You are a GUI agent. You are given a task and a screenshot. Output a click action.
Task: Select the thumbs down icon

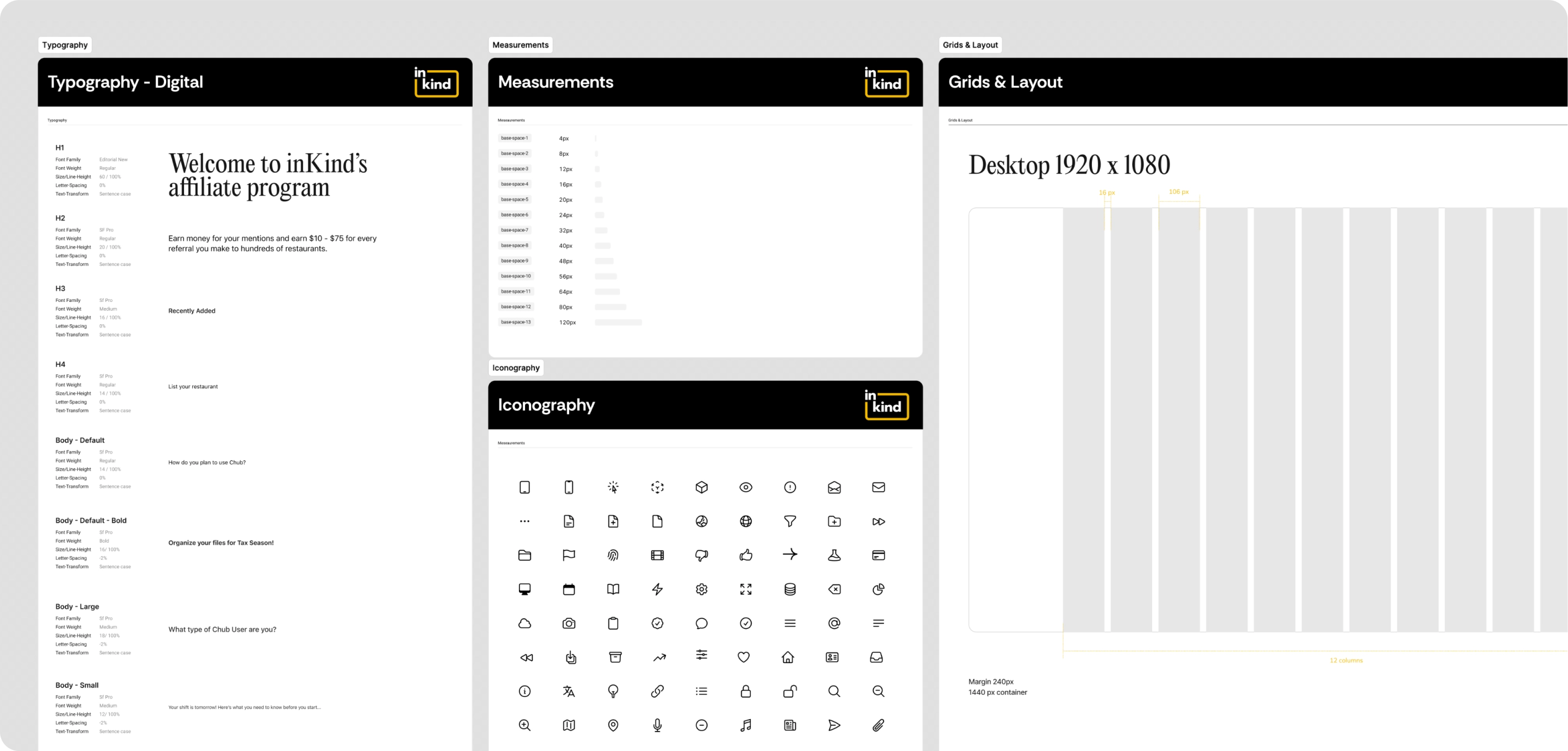701,555
